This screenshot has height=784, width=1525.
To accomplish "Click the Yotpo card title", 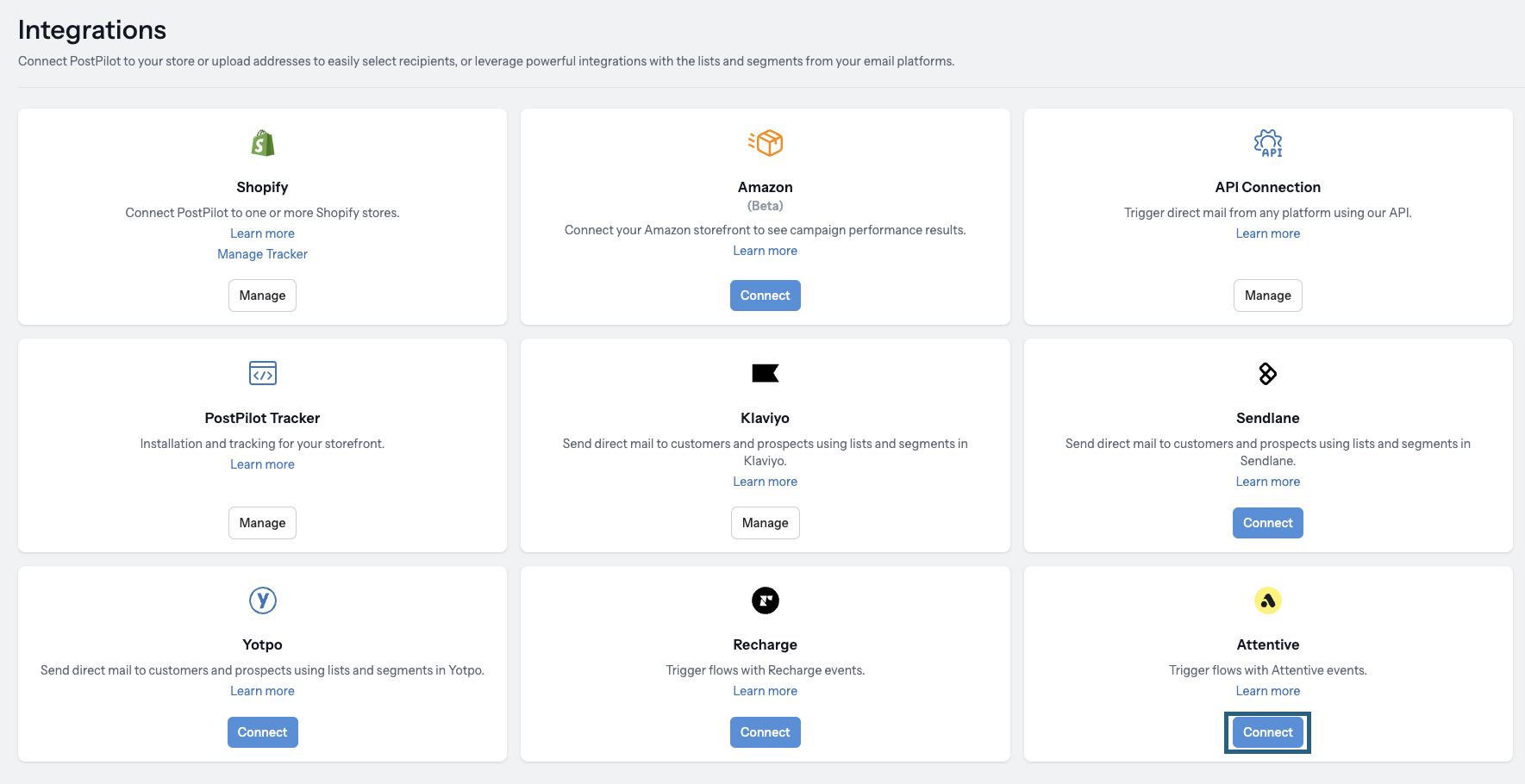I will [263, 644].
